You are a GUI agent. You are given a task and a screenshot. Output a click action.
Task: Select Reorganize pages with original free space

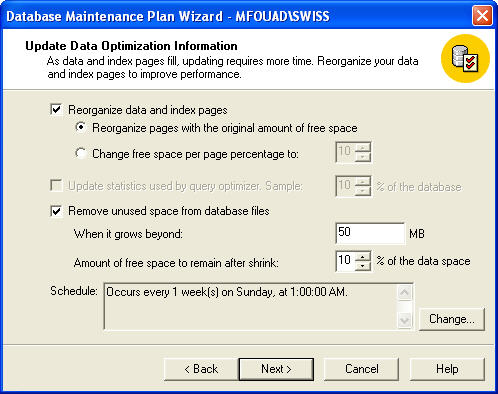(x=81, y=127)
